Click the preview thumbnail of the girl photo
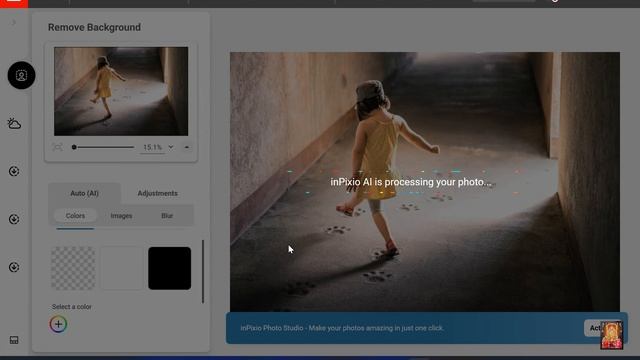This screenshot has width=640, height=360. point(121,91)
